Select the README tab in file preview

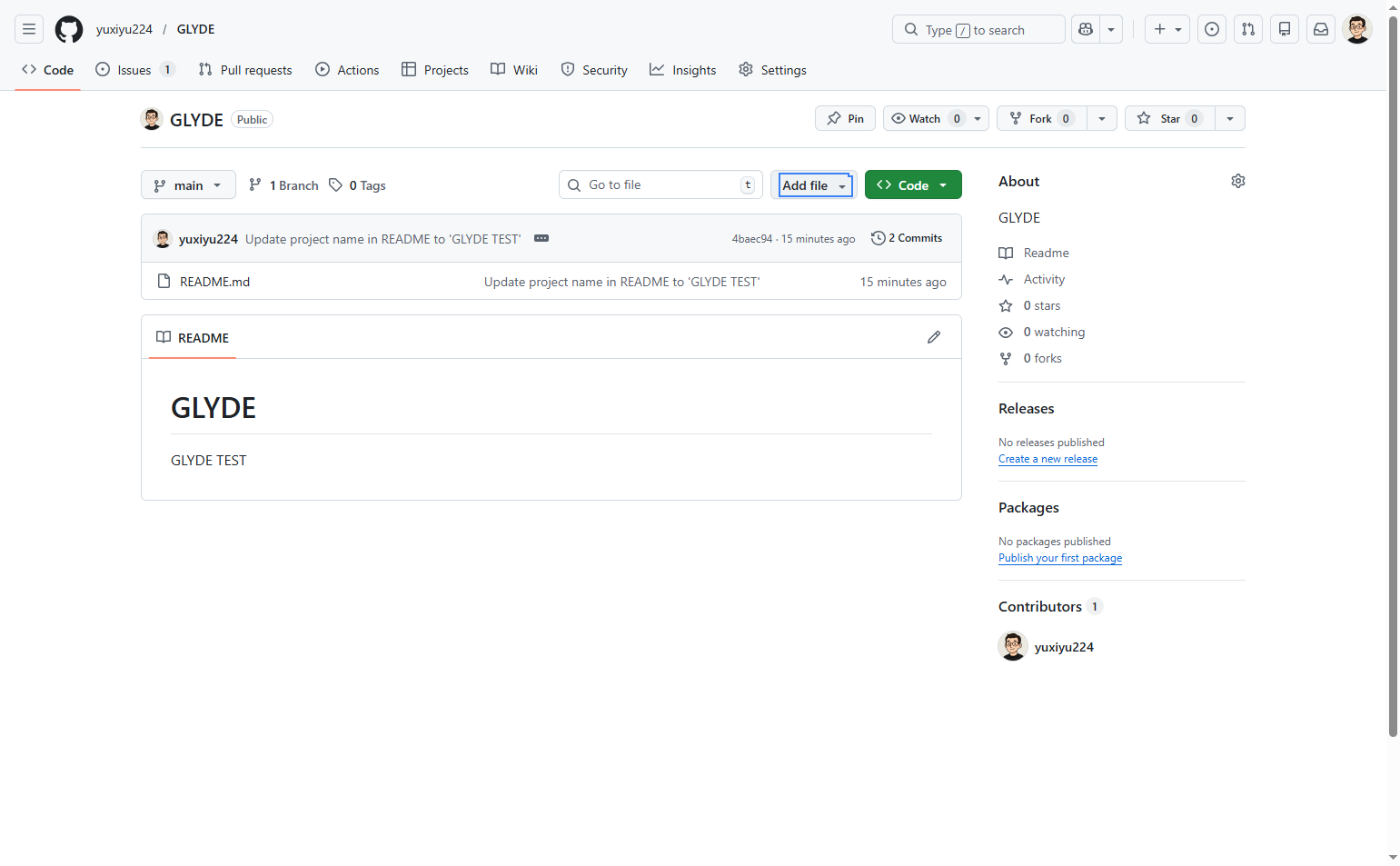[x=193, y=337]
